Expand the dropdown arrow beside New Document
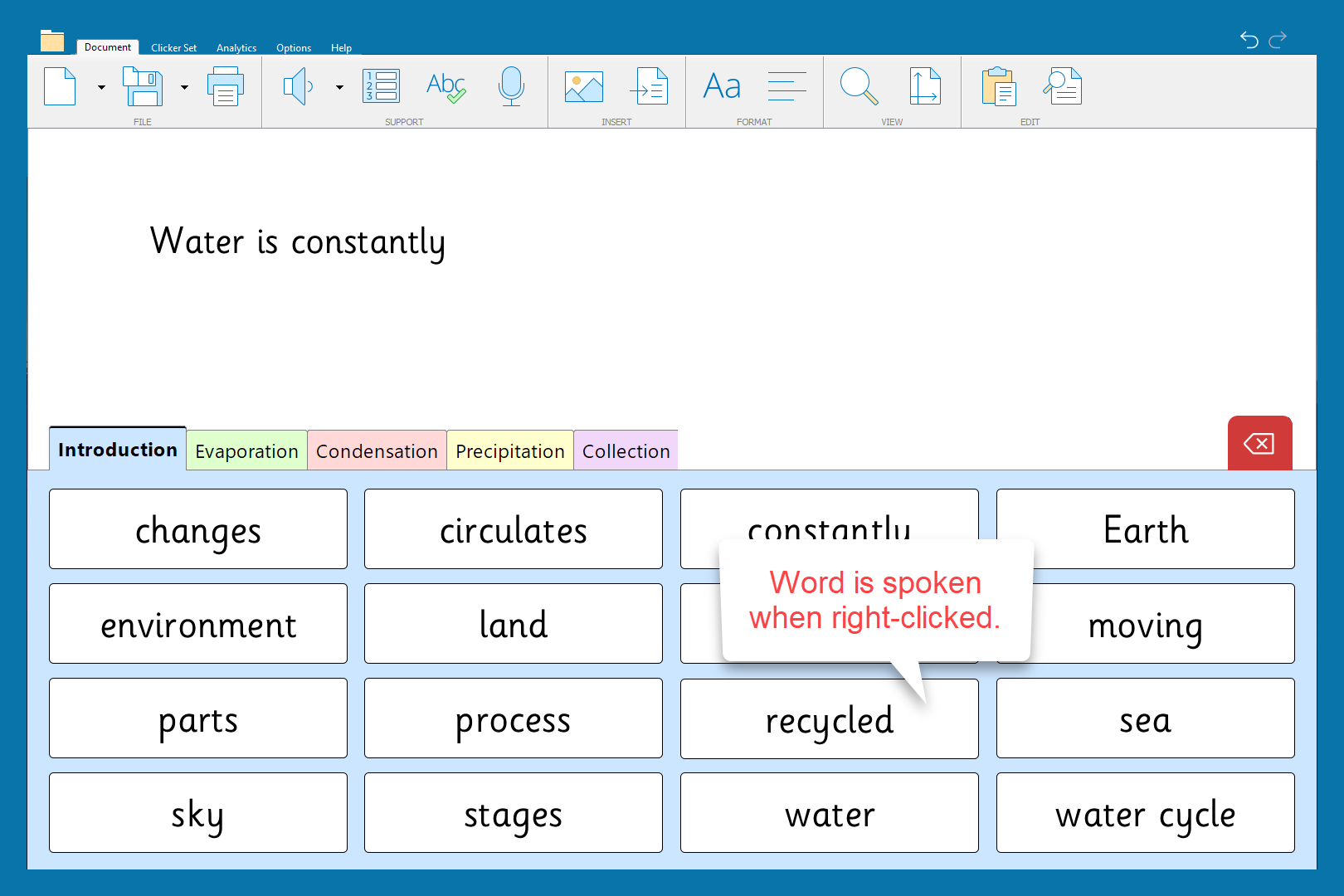1344x896 pixels. point(101,87)
